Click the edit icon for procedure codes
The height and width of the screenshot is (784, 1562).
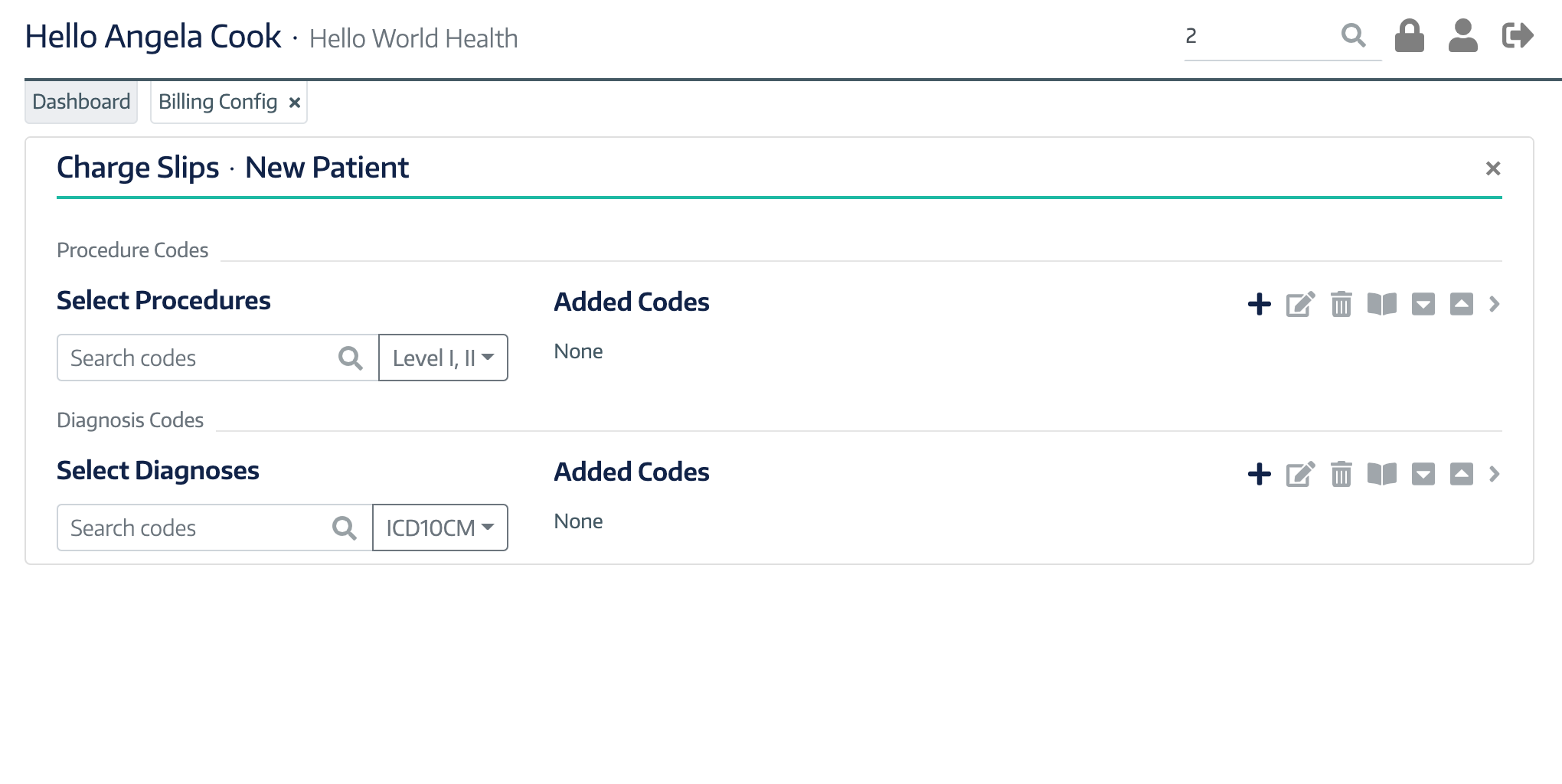click(x=1300, y=304)
